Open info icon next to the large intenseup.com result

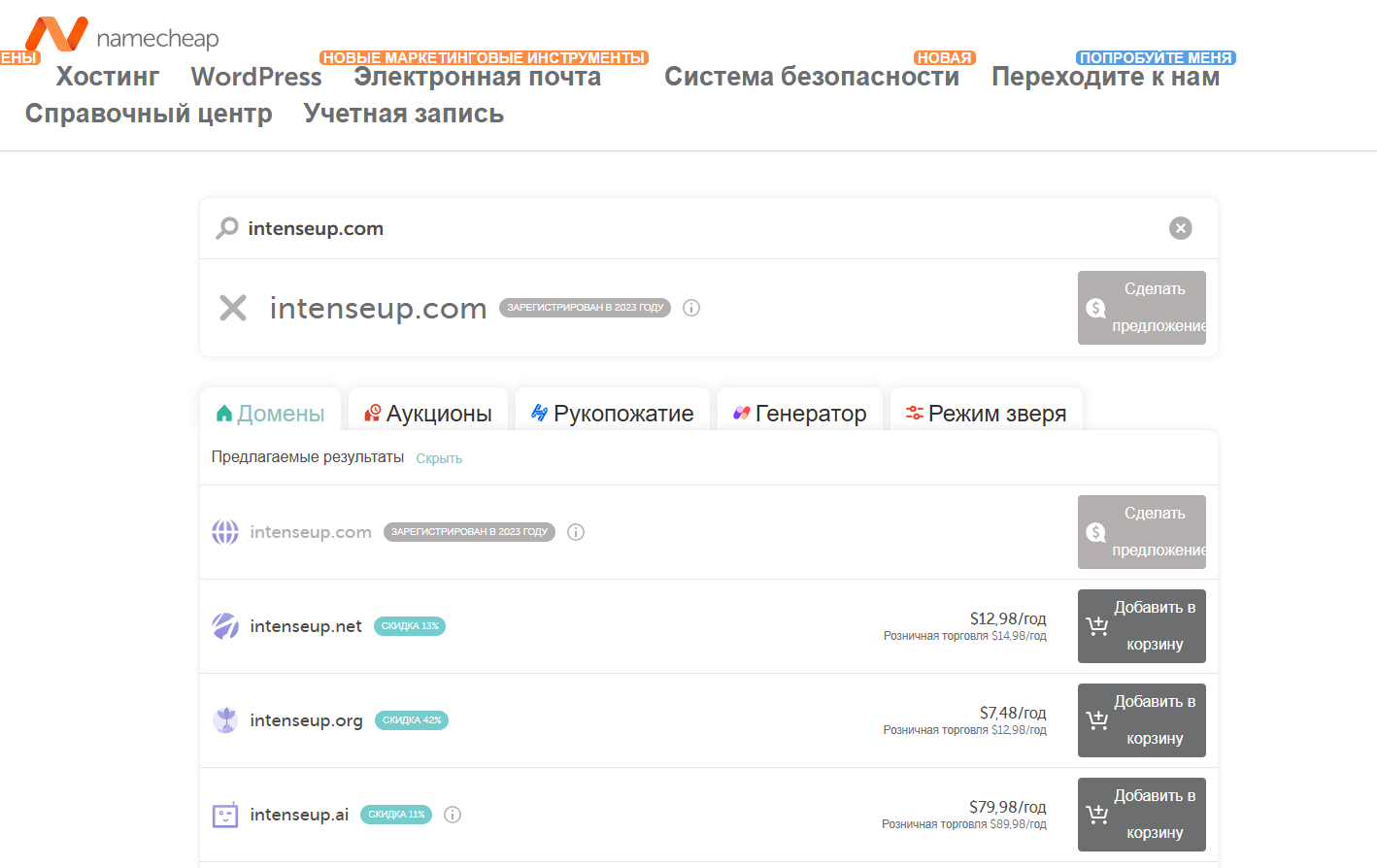[x=691, y=308]
